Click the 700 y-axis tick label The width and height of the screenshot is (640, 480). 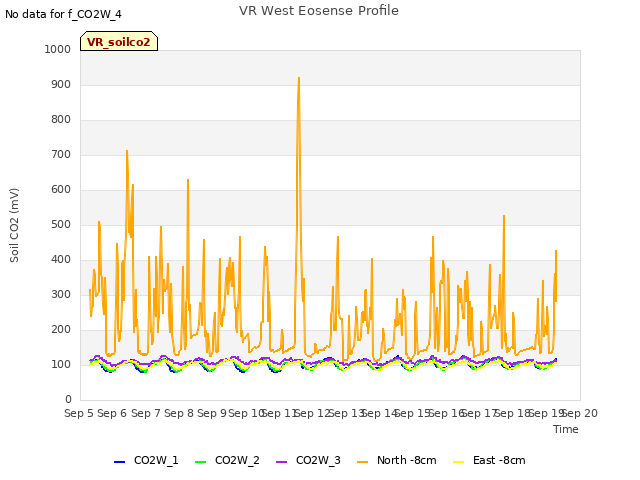[x=61, y=154]
